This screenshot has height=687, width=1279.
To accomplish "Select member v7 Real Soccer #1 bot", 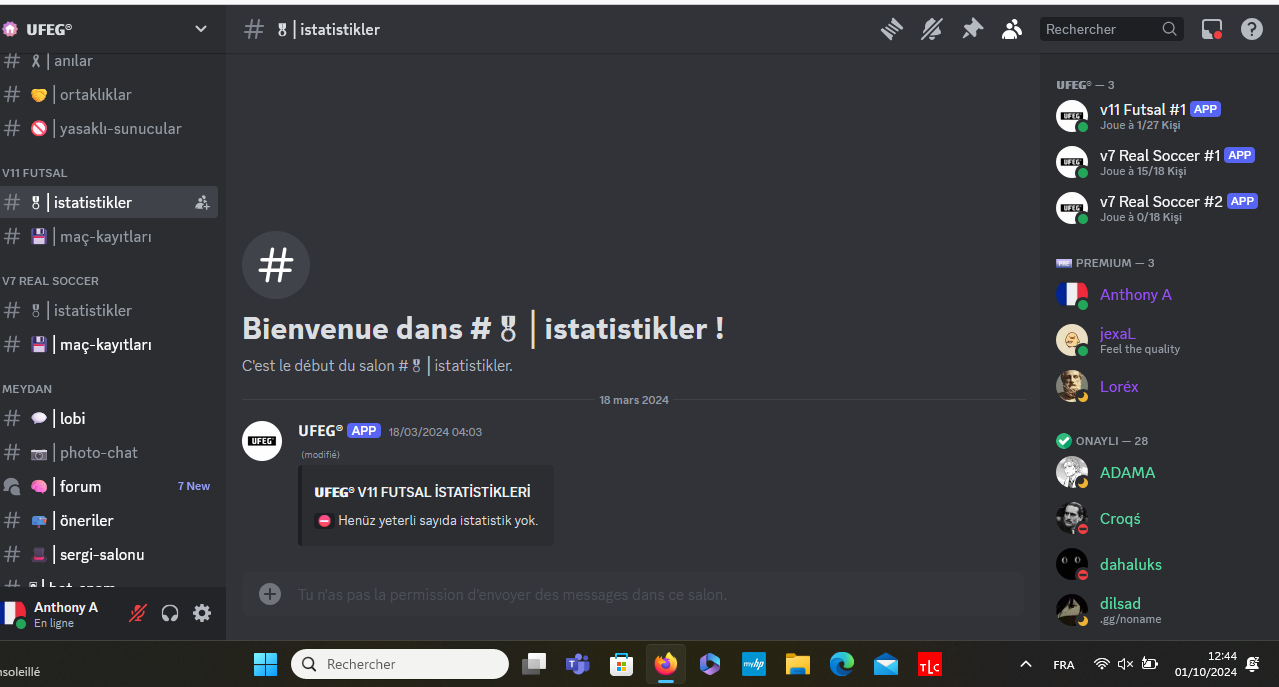I will point(1156,162).
